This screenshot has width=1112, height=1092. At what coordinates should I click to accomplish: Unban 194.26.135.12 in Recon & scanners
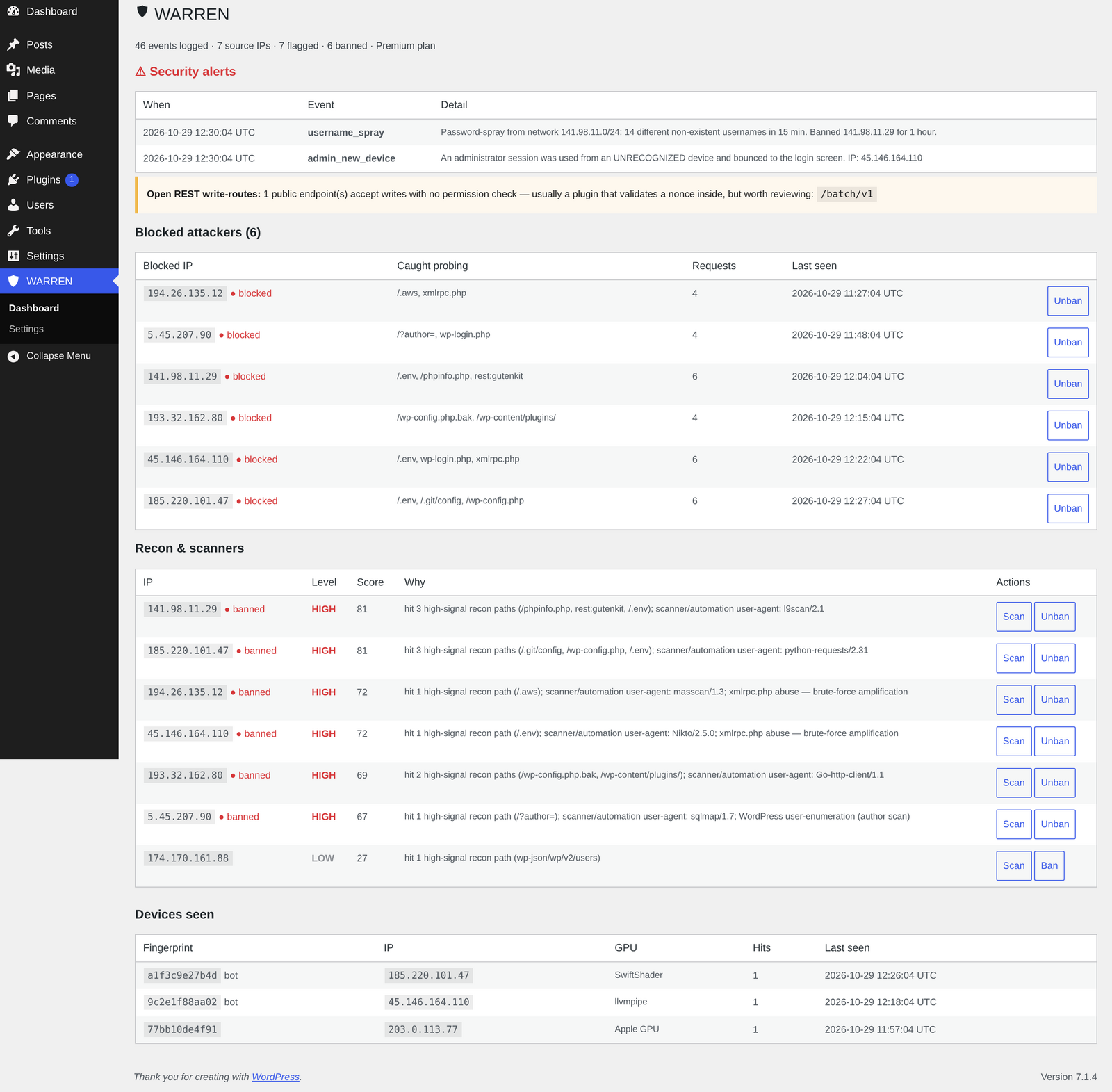(x=1055, y=700)
